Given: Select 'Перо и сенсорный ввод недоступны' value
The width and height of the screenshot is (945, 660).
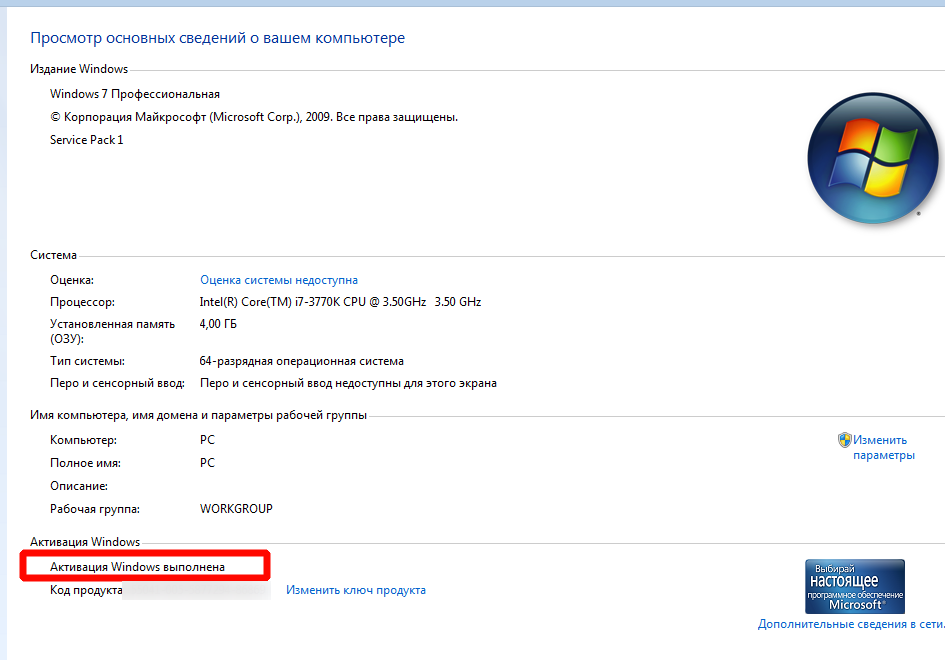Looking at the screenshot, I should (x=348, y=383).
